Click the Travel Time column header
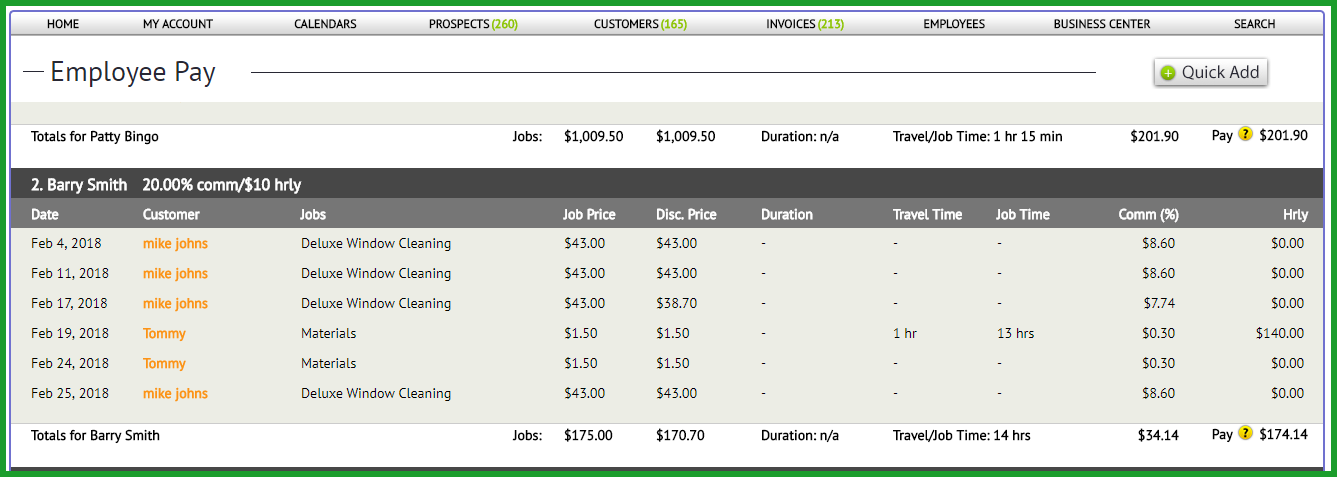Viewport: 1337px width, 477px height. coord(927,214)
